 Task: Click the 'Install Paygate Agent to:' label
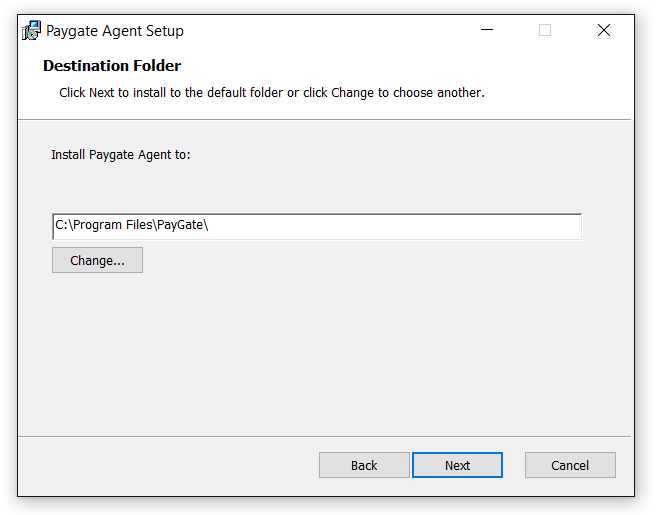tap(121, 155)
